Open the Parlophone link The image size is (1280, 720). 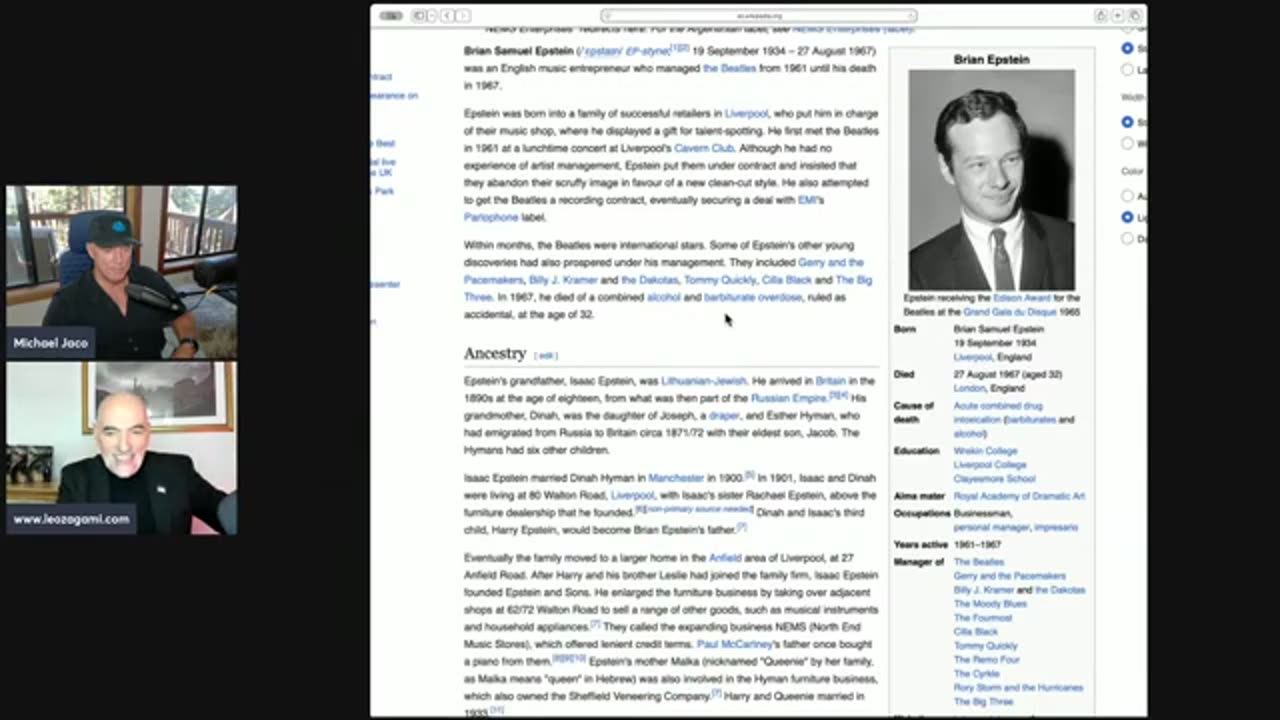(x=491, y=217)
